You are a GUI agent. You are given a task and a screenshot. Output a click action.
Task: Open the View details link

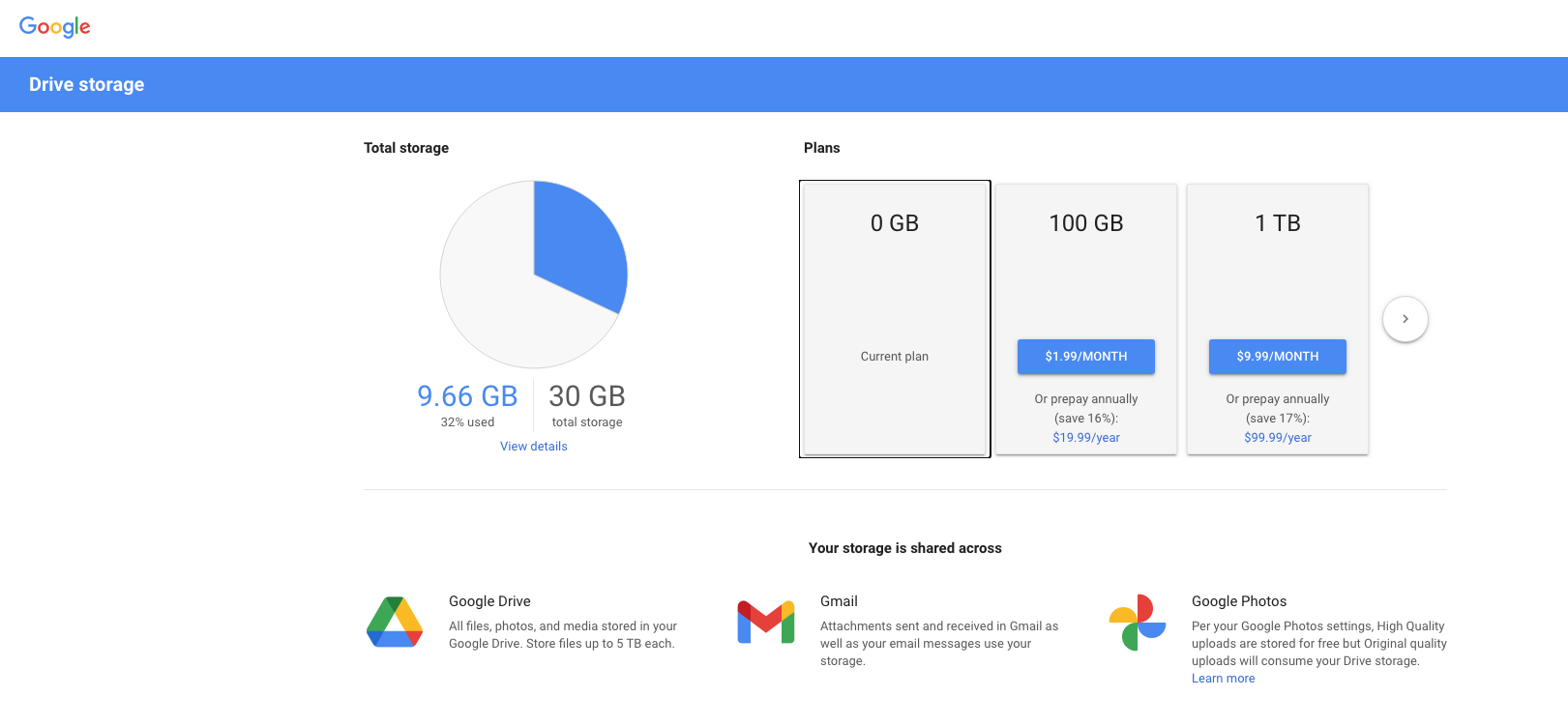[x=534, y=447]
